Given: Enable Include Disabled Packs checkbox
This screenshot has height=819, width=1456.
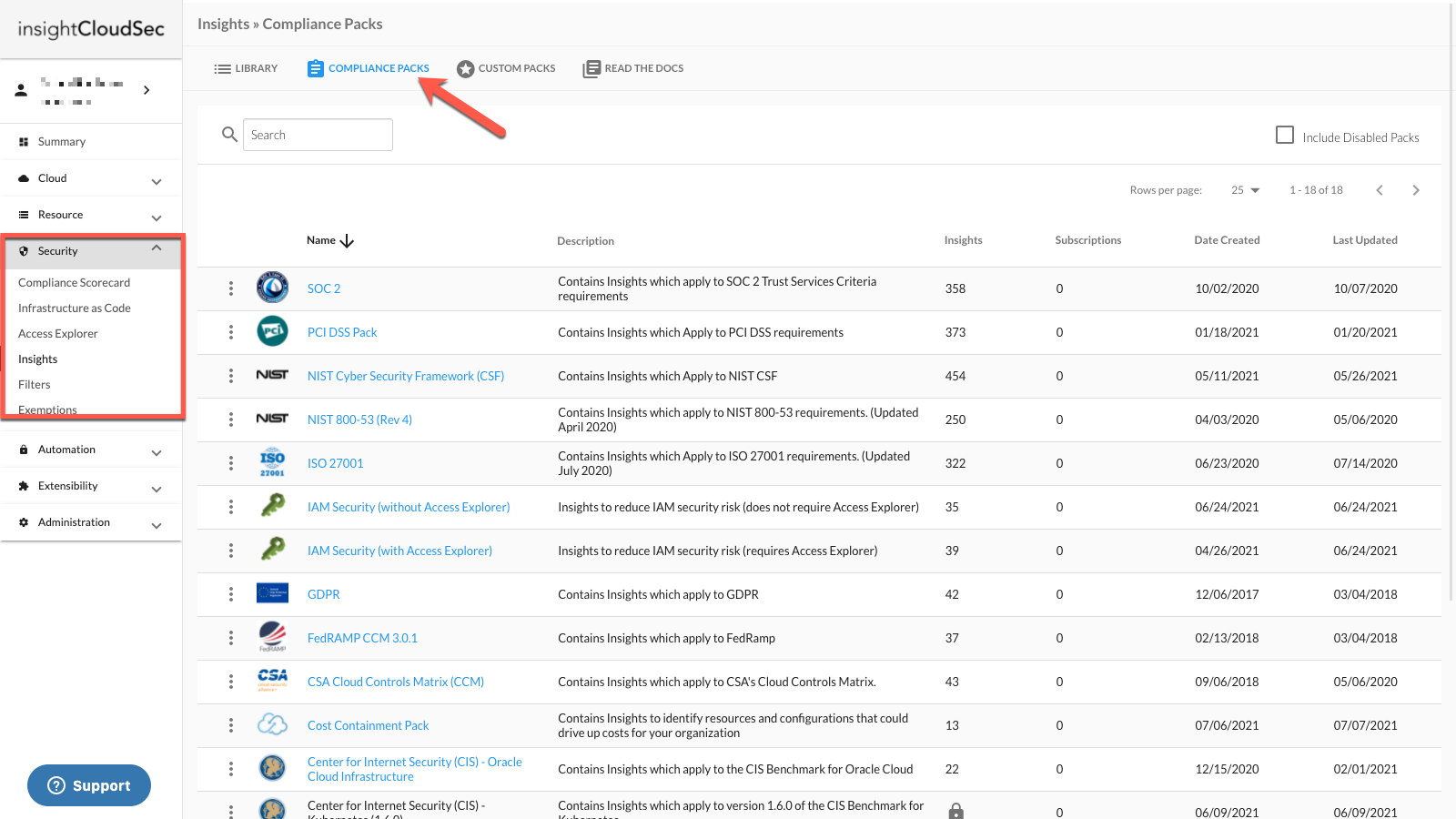Looking at the screenshot, I should coord(1285,136).
